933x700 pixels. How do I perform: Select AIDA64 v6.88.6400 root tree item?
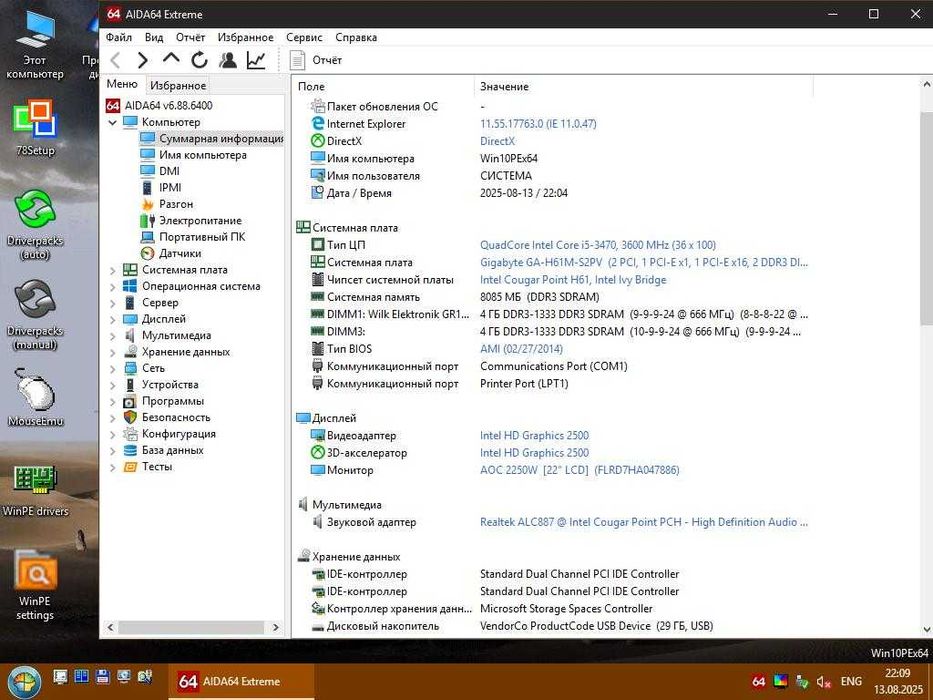coord(159,105)
